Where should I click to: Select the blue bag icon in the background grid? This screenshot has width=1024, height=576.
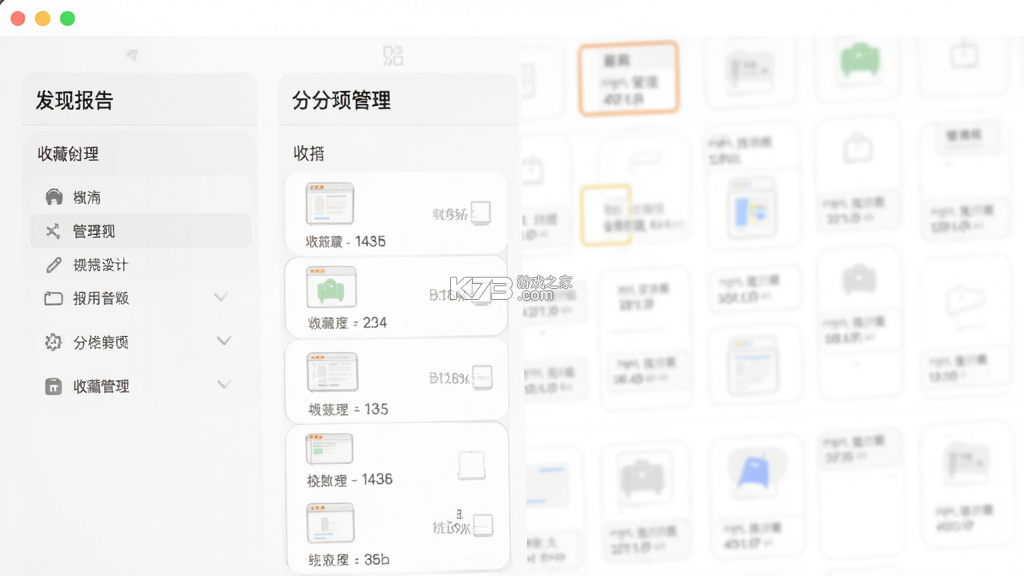(754, 472)
